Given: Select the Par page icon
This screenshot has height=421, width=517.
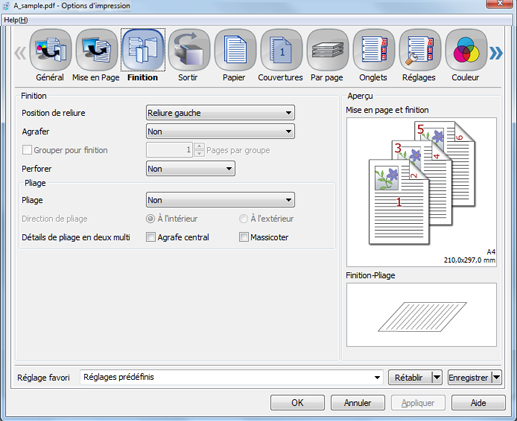Looking at the screenshot, I should (328, 50).
